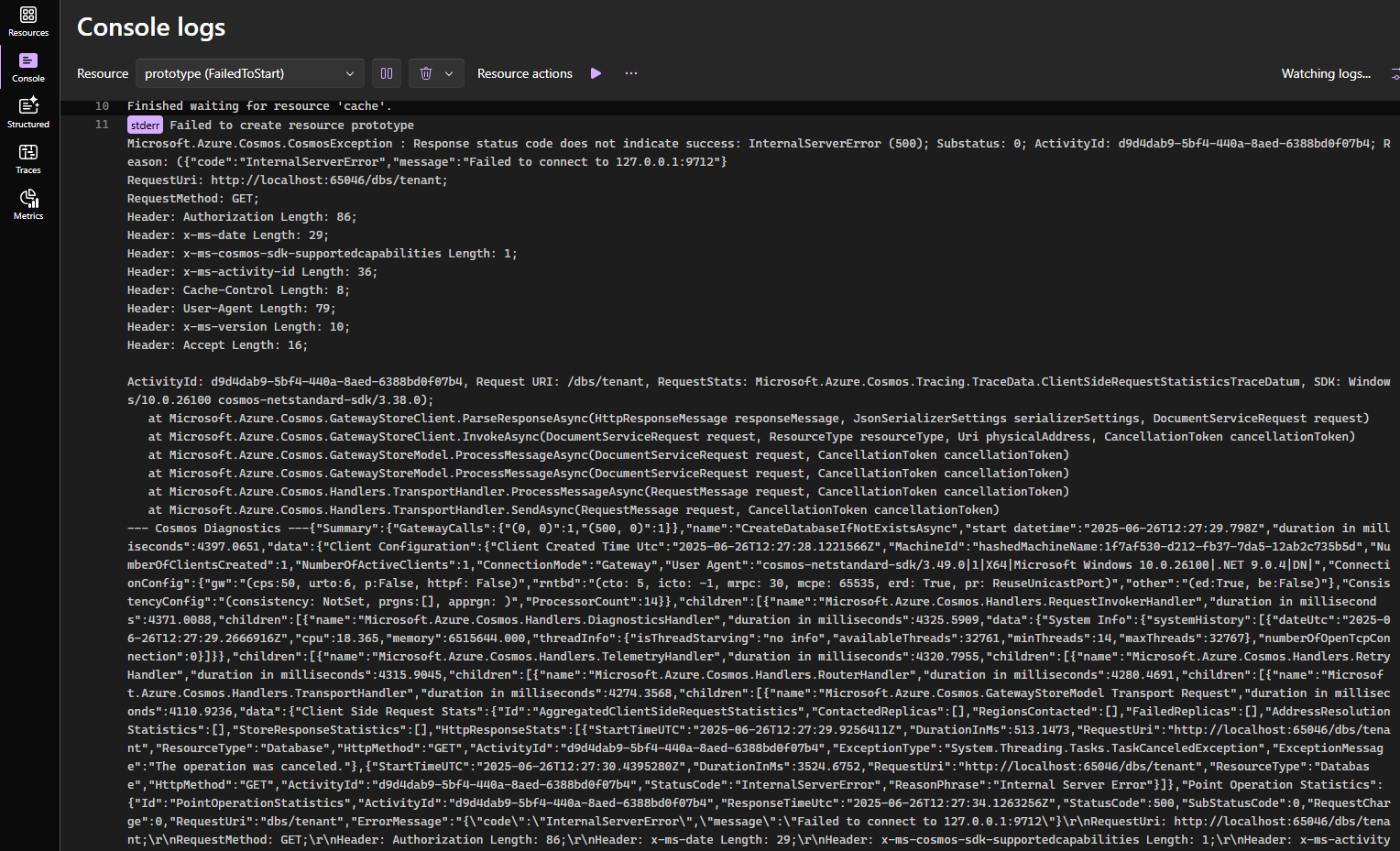Click "Header: x-ms-date Length: 29;" line
The image size is (1400, 851).
pyautogui.click(x=227, y=235)
